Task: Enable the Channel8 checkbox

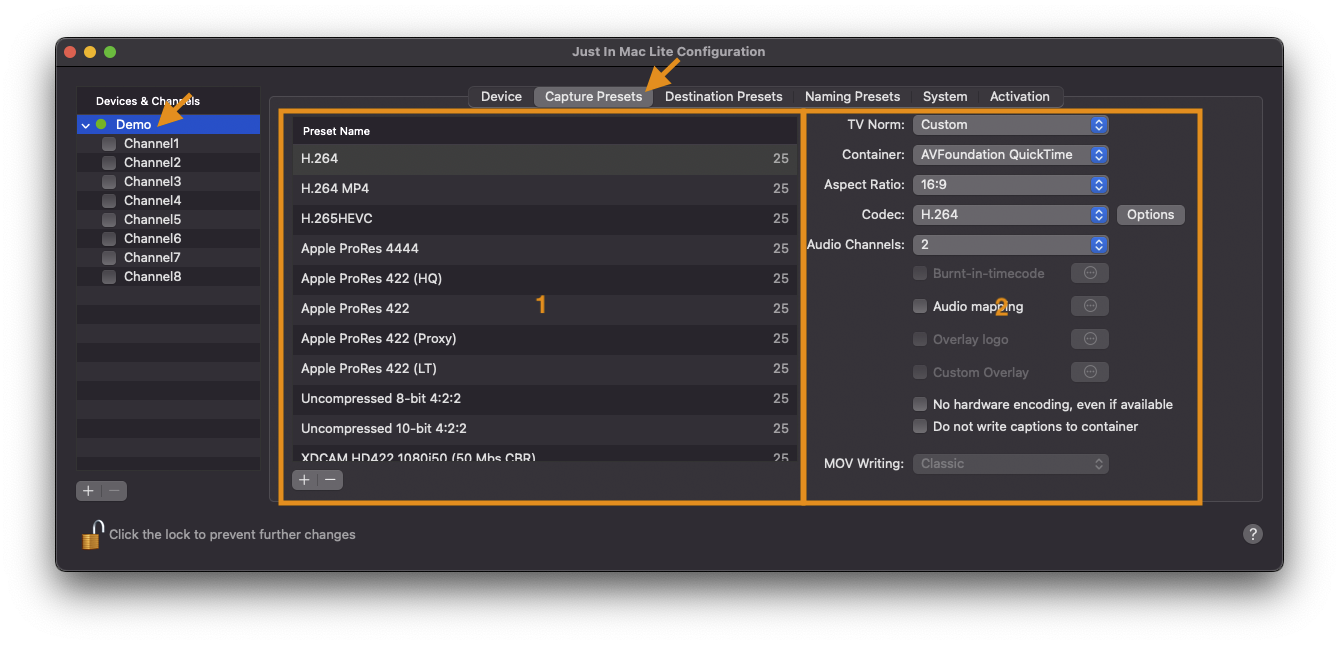Action: (x=109, y=277)
